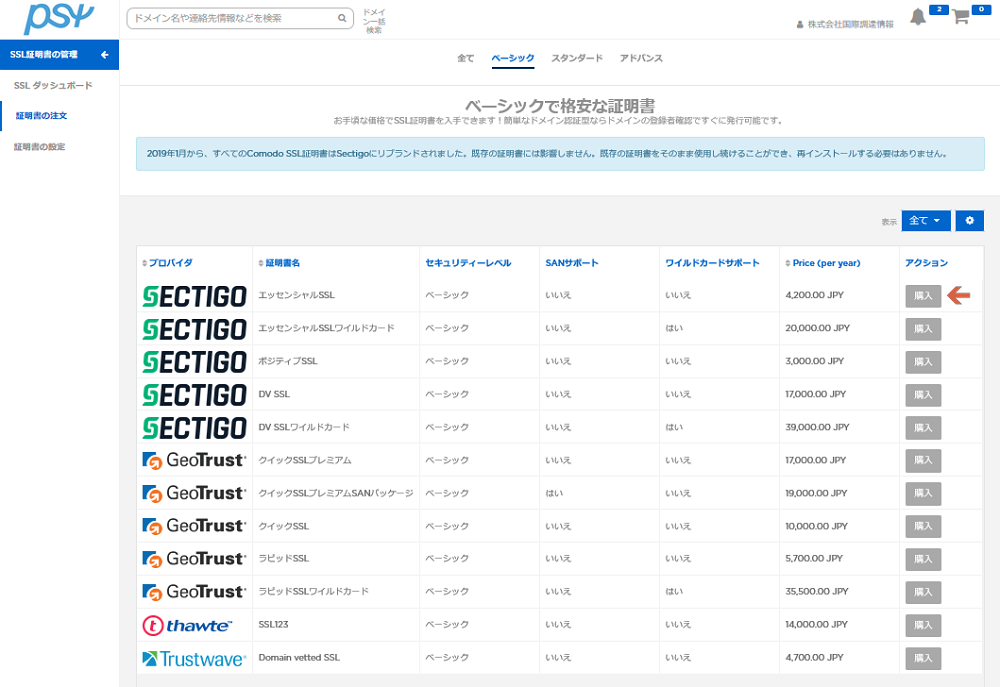Click 購入 for ポジティブSSL
Image resolution: width=1000 pixels, height=687 pixels.
pyautogui.click(x=923, y=362)
